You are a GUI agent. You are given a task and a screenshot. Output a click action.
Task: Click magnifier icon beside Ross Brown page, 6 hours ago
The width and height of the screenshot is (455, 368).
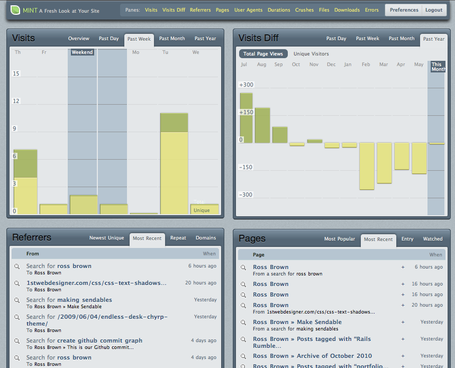(244, 268)
